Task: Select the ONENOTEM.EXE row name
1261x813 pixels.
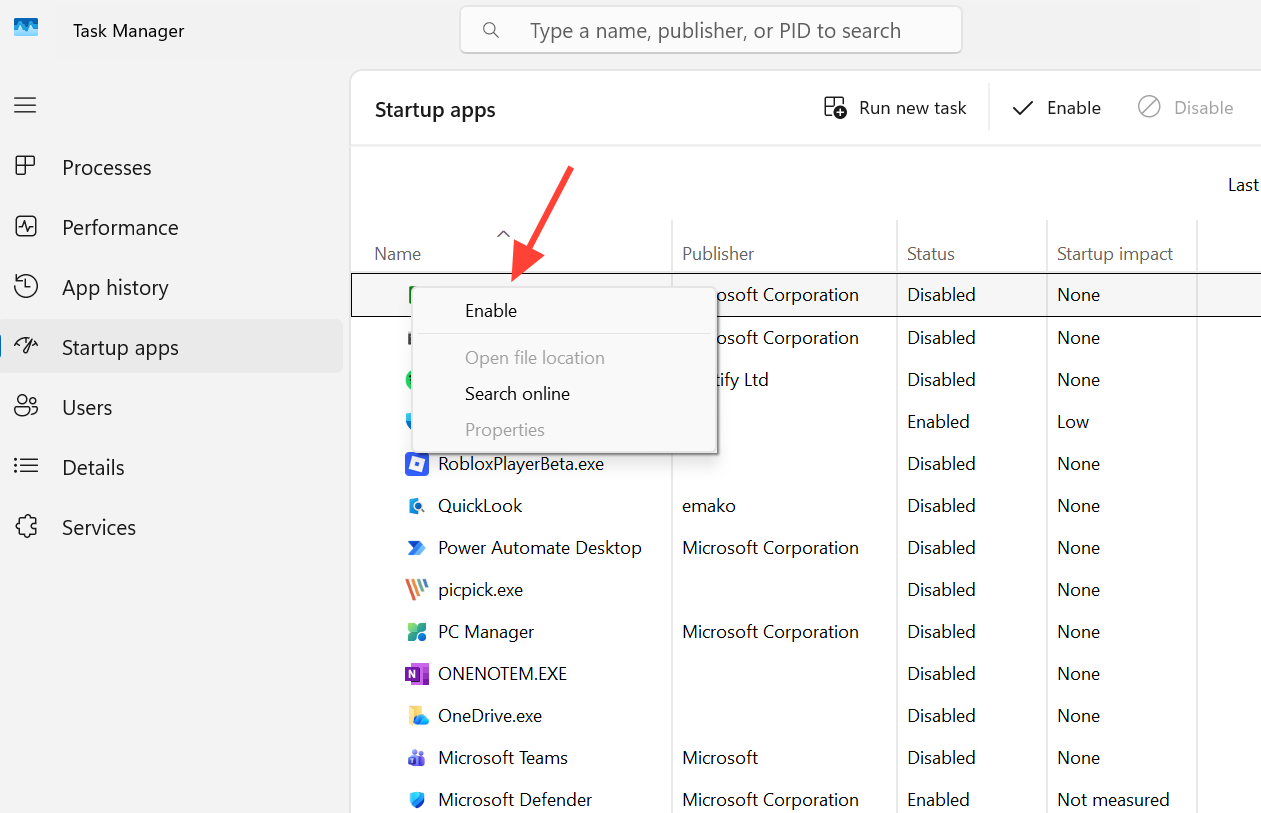Action: coord(503,674)
